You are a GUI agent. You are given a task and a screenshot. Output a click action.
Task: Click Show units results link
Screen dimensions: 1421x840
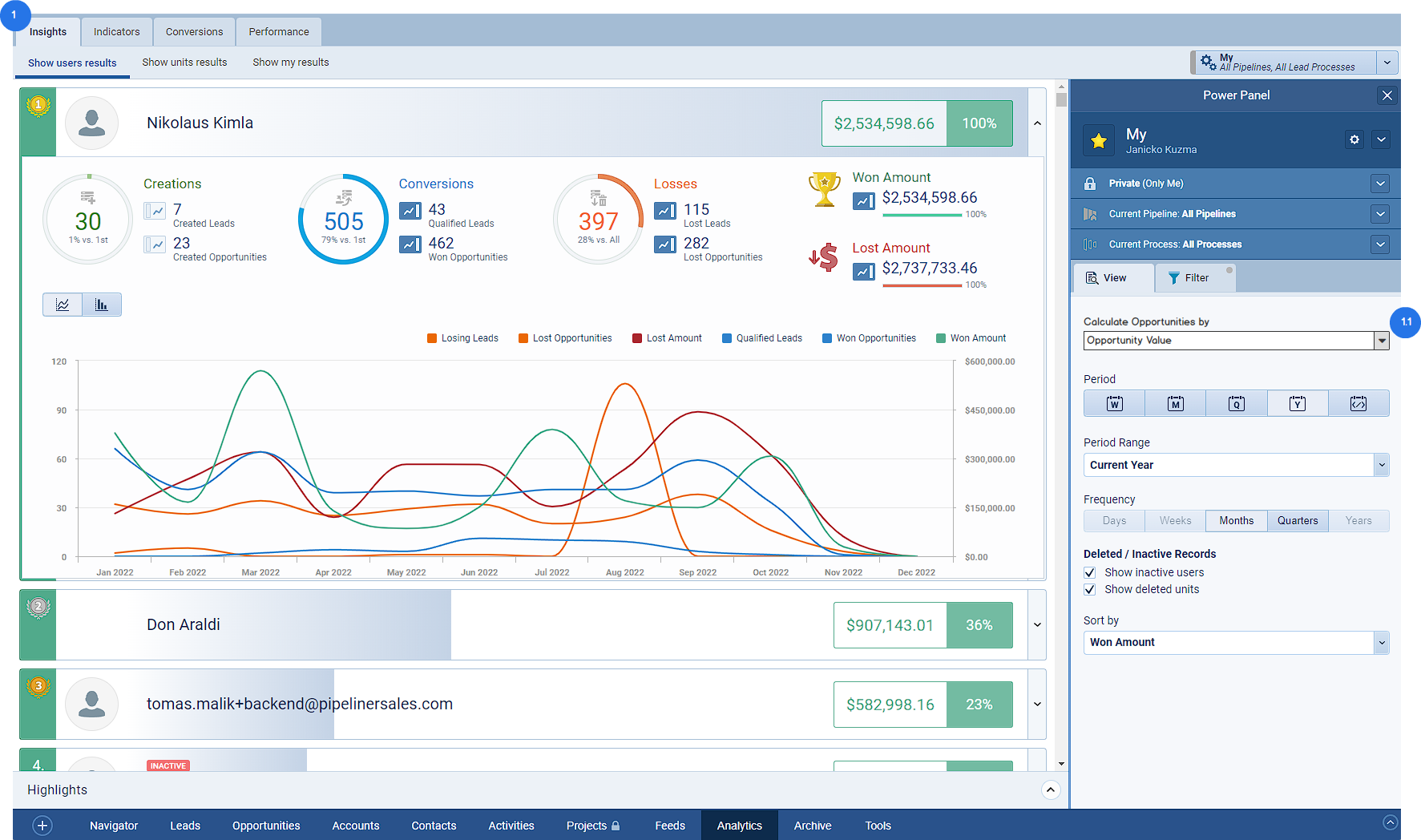184,63
